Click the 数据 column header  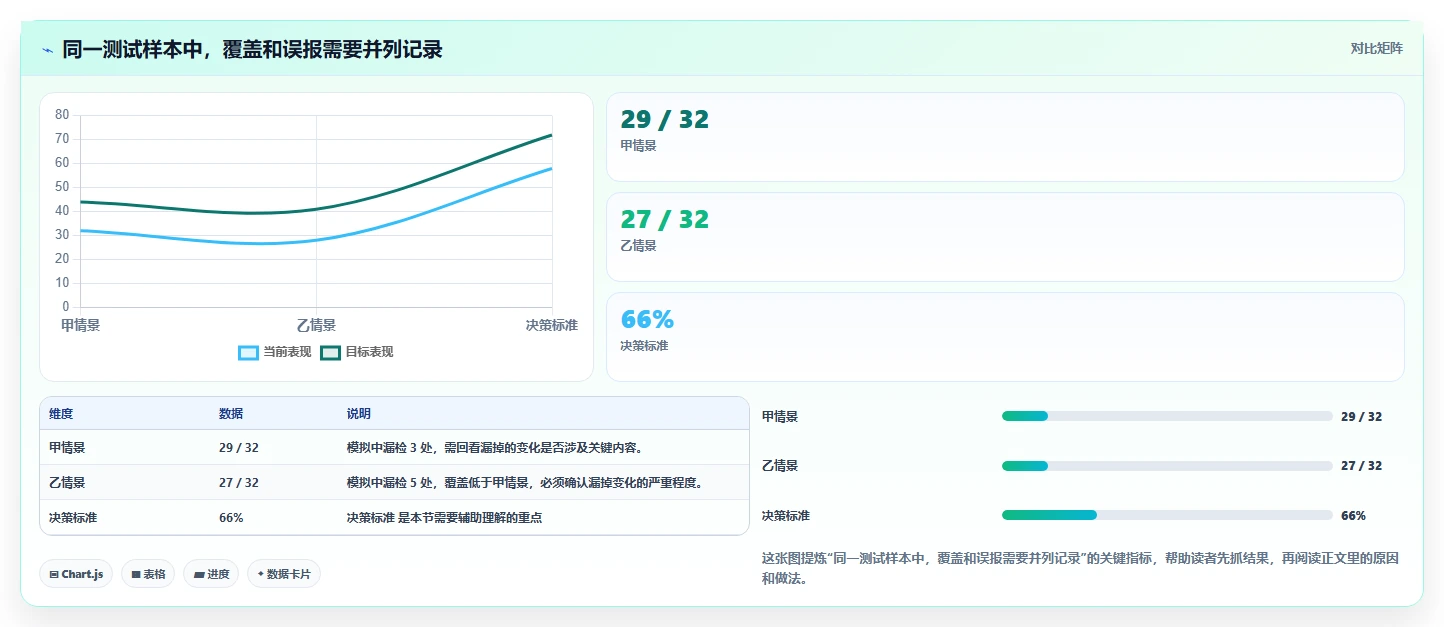click(231, 414)
